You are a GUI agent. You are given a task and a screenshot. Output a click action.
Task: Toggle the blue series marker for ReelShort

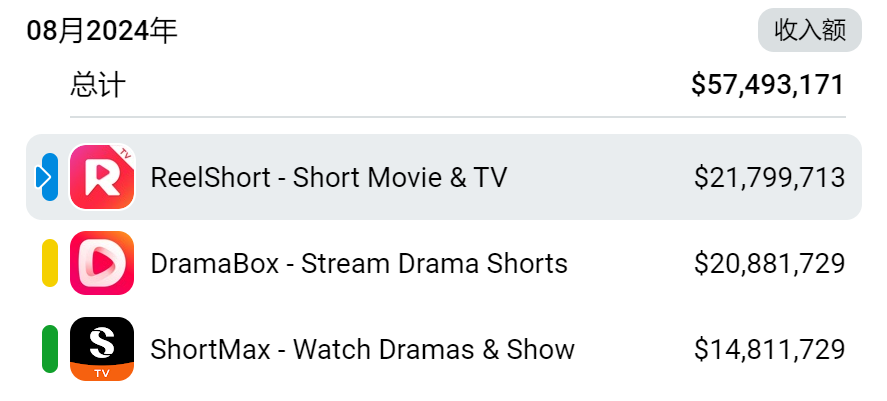click(48, 177)
